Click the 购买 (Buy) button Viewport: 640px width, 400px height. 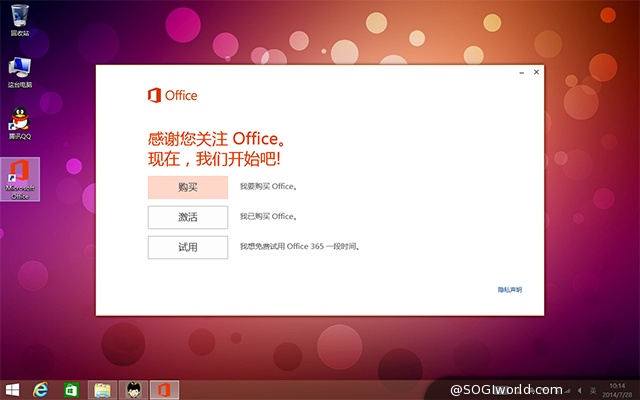click(x=188, y=187)
